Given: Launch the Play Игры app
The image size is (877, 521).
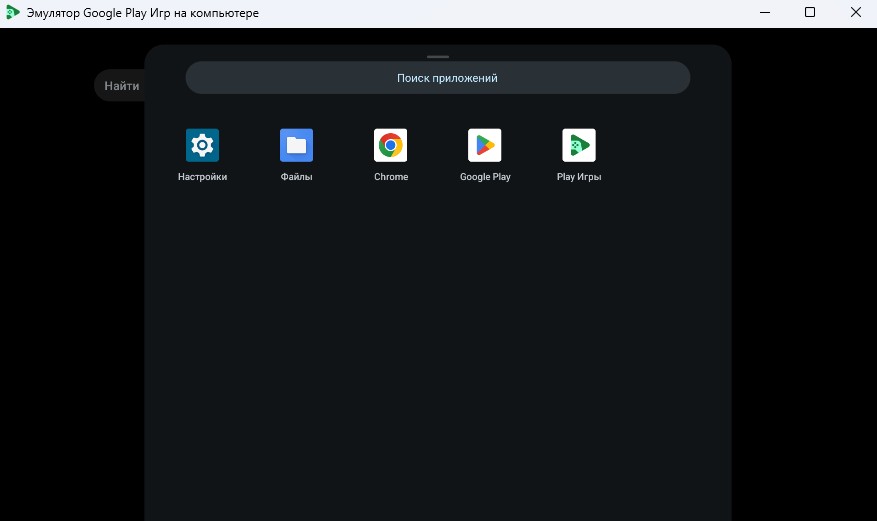Looking at the screenshot, I should pyautogui.click(x=579, y=145).
